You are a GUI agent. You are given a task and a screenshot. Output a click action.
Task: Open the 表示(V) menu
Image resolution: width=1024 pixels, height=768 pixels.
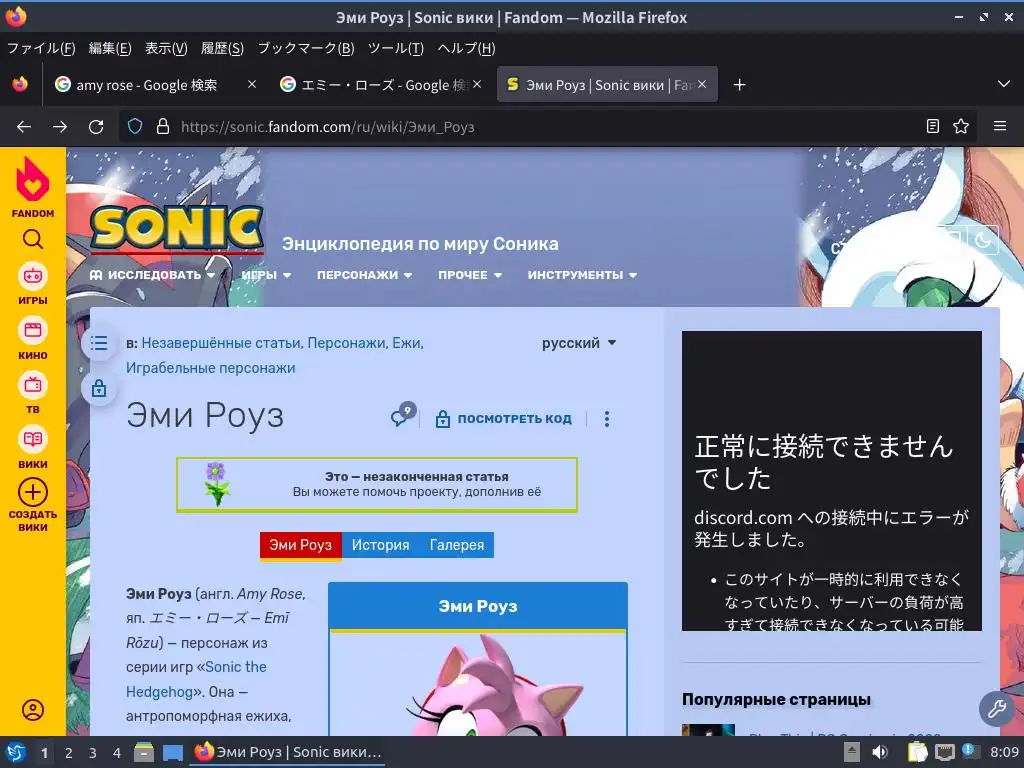[x=166, y=48]
